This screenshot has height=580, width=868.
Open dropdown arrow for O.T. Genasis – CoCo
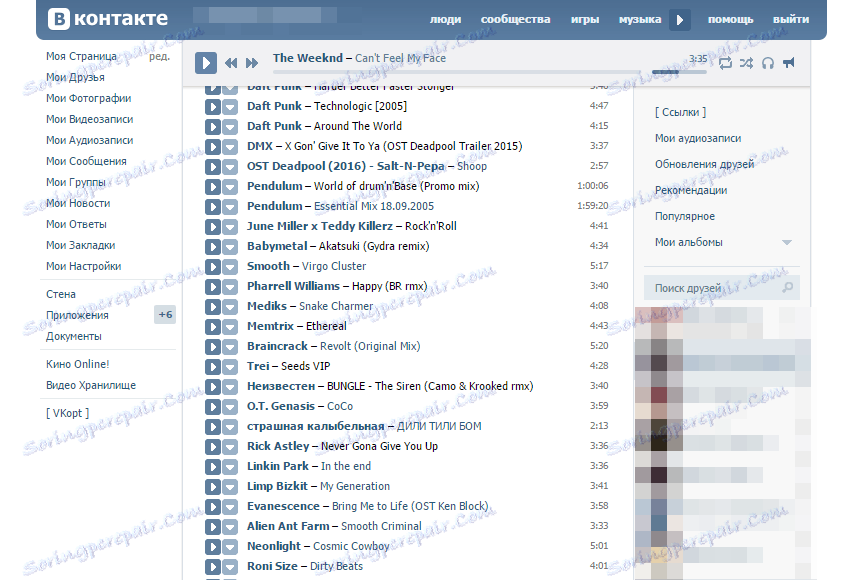tap(230, 406)
